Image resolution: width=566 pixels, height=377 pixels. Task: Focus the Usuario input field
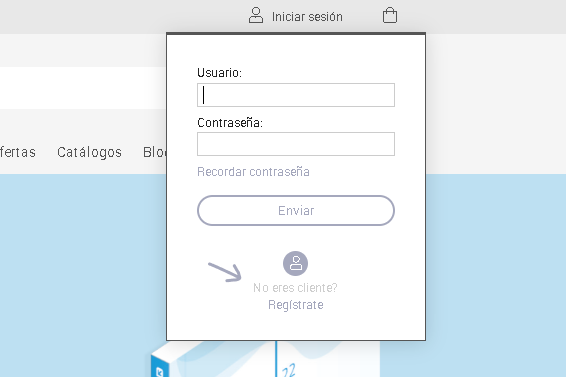click(x=296, y=95)
